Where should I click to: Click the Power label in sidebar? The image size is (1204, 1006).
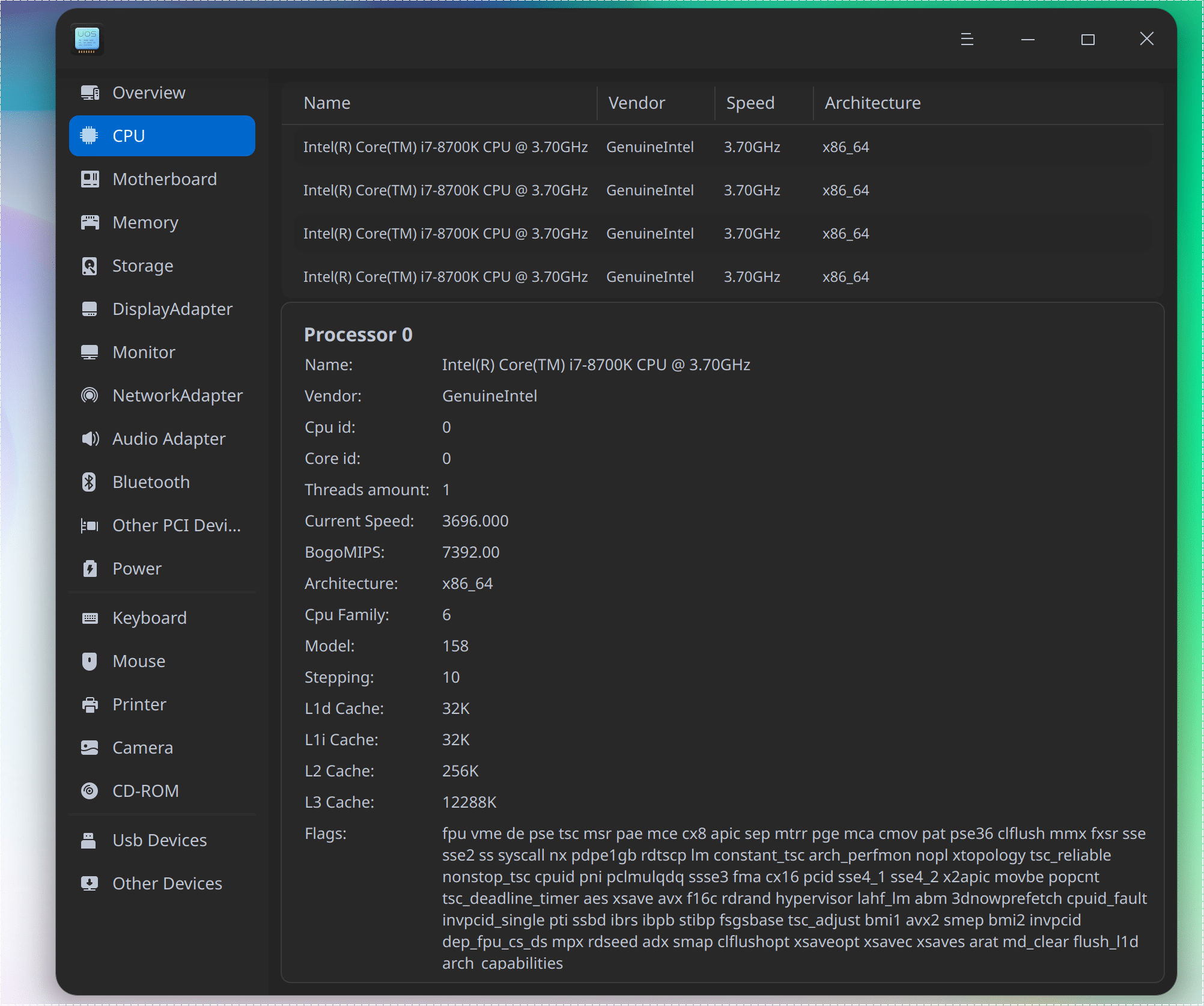(x=137, y=569)
